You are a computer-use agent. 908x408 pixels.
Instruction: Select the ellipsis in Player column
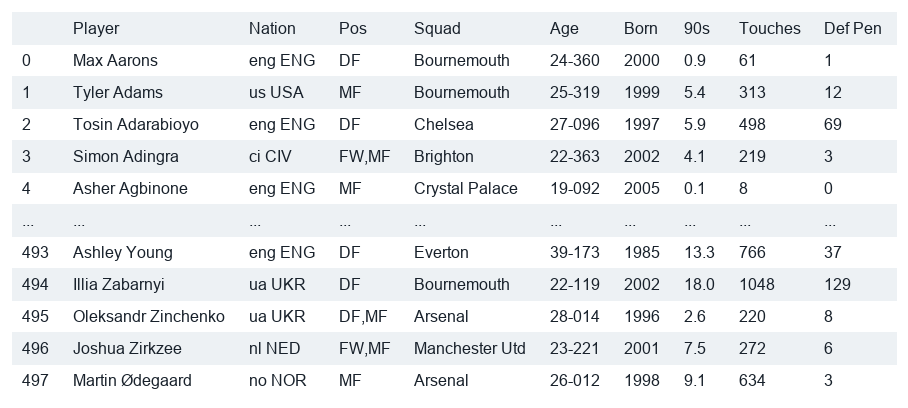pos(79,223)
